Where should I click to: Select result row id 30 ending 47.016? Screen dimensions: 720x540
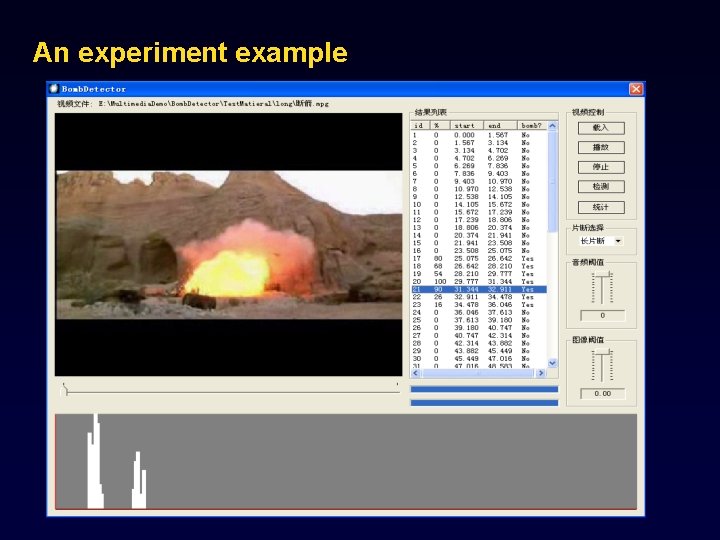click(478, 359)
